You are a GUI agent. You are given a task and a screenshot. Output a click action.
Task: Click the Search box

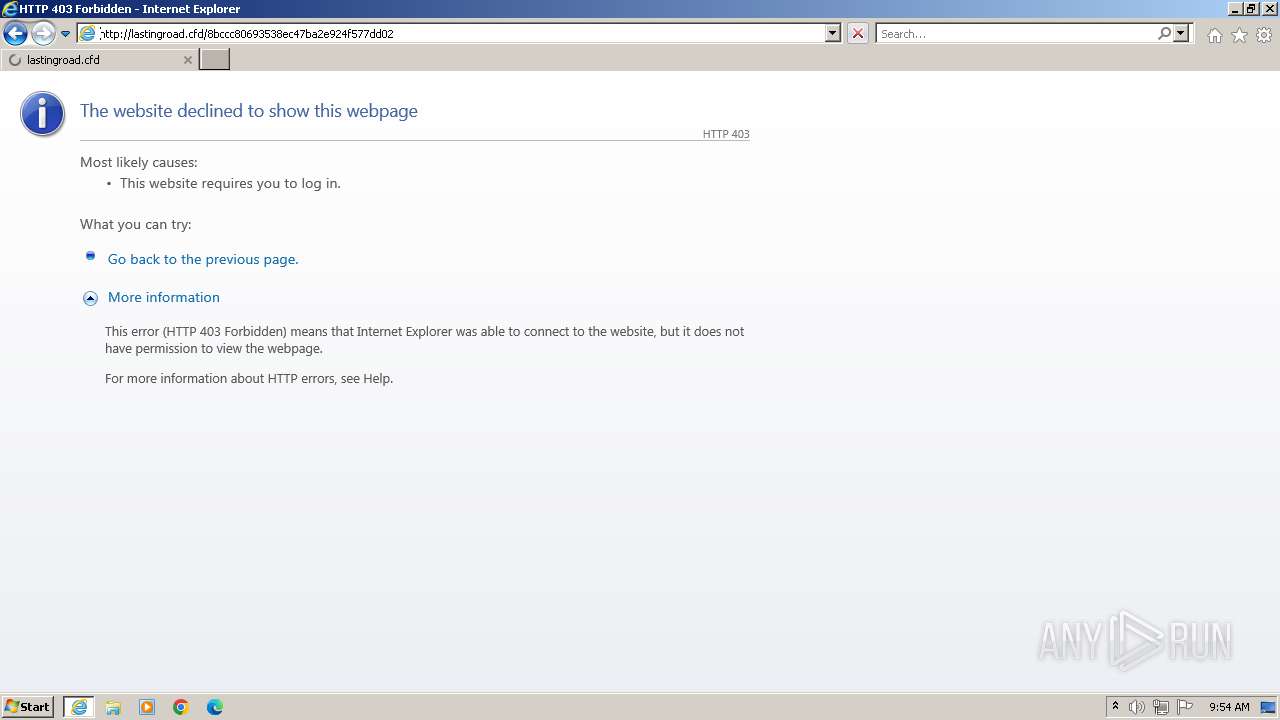coord(1016,33)
